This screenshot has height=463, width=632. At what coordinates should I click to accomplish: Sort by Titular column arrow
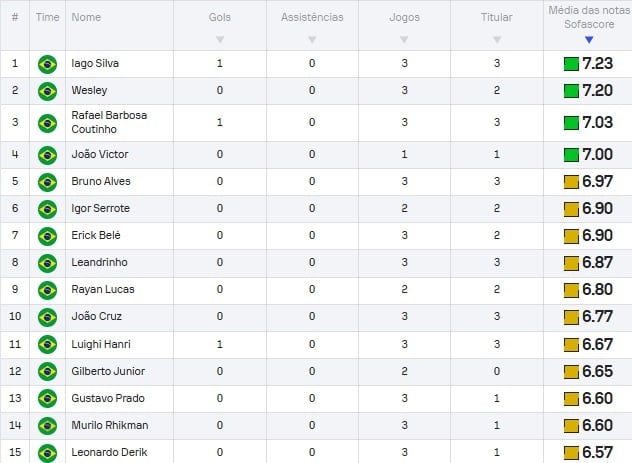click(x=496, y=40)
